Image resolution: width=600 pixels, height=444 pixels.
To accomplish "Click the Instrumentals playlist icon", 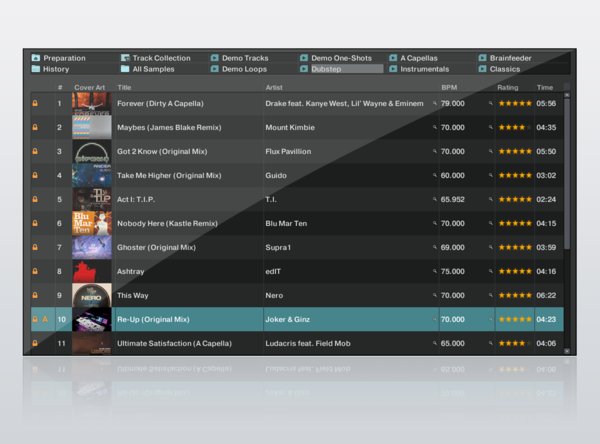I will pyautogui.click(x=393, y=69).
